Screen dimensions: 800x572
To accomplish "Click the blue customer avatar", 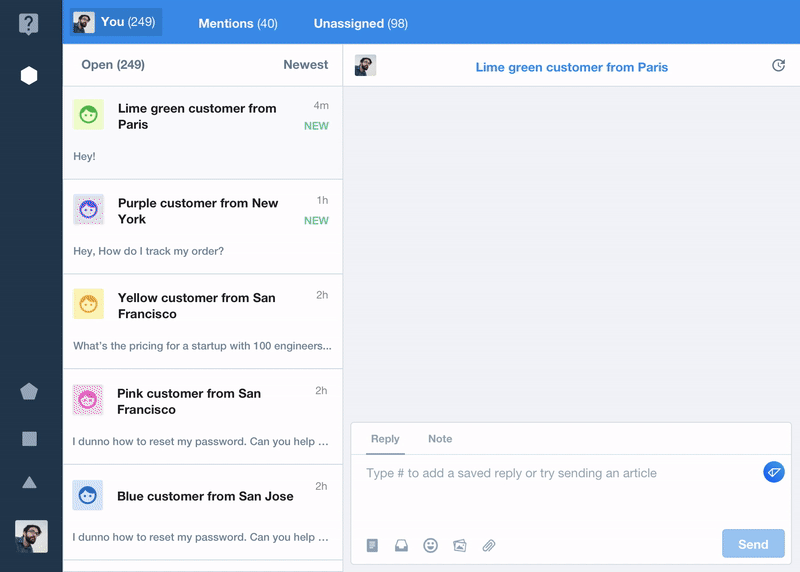I will coord(87,495).
